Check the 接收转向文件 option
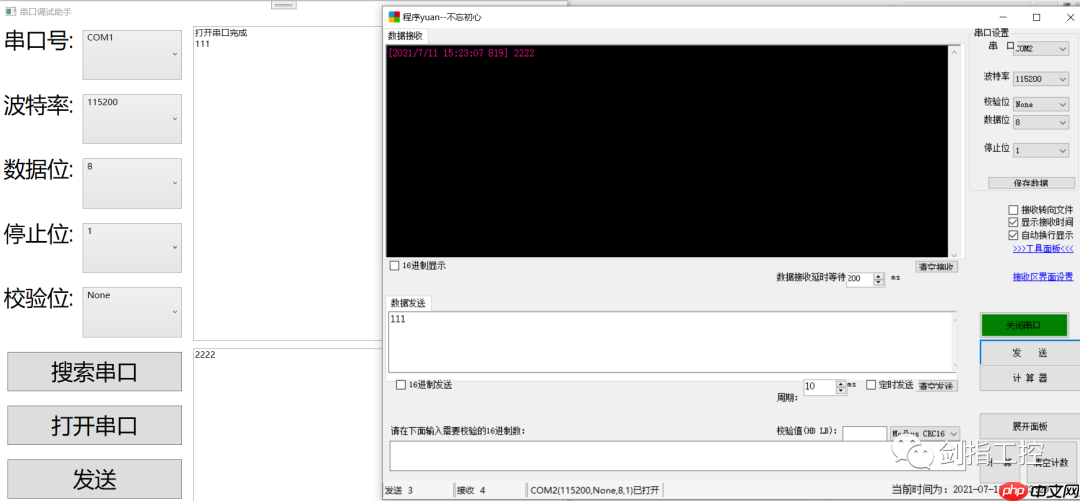 tap(1013, 209)
